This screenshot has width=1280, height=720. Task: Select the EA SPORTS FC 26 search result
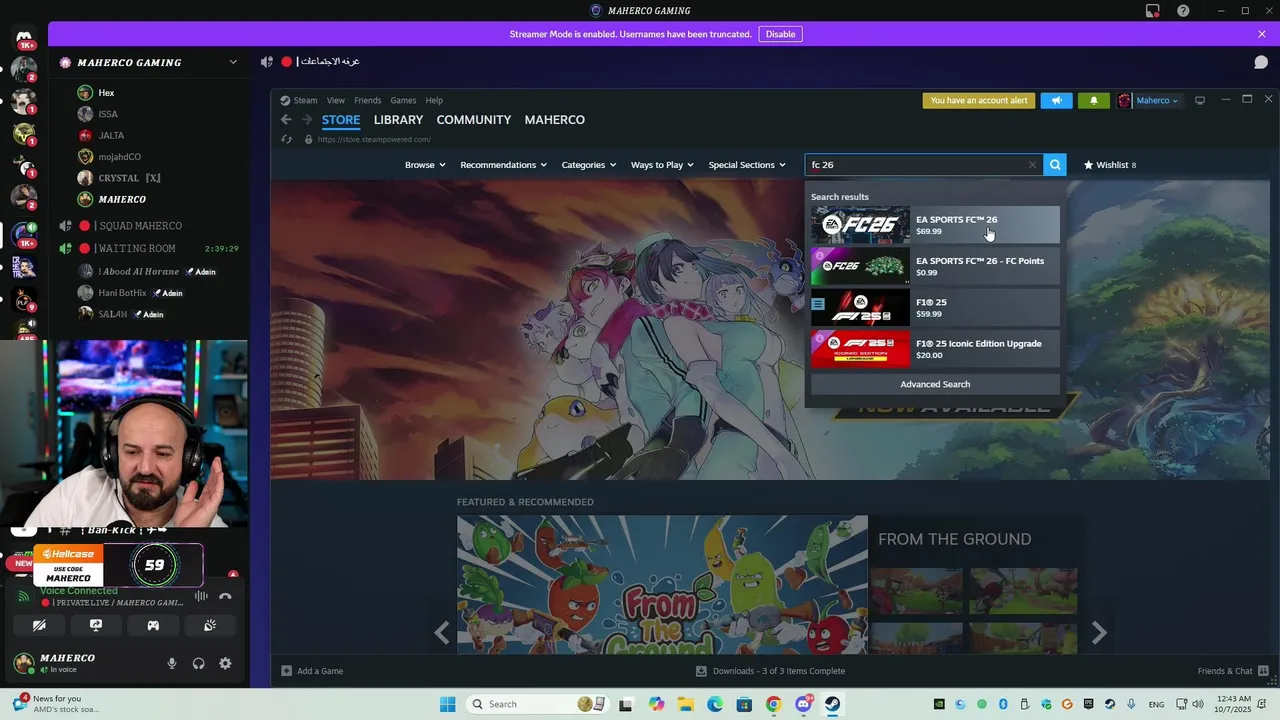(x=935, y=225)
